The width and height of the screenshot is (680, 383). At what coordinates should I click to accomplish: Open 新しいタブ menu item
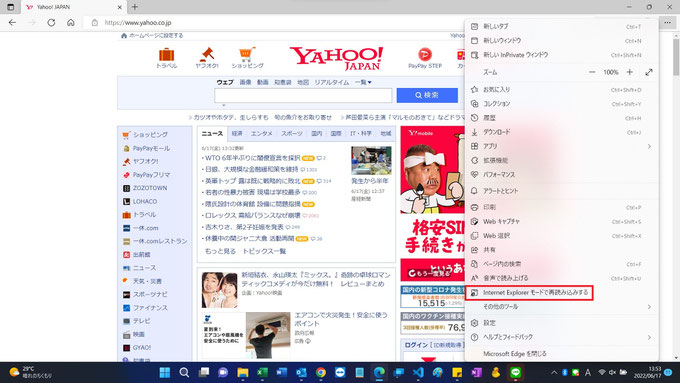562,26
